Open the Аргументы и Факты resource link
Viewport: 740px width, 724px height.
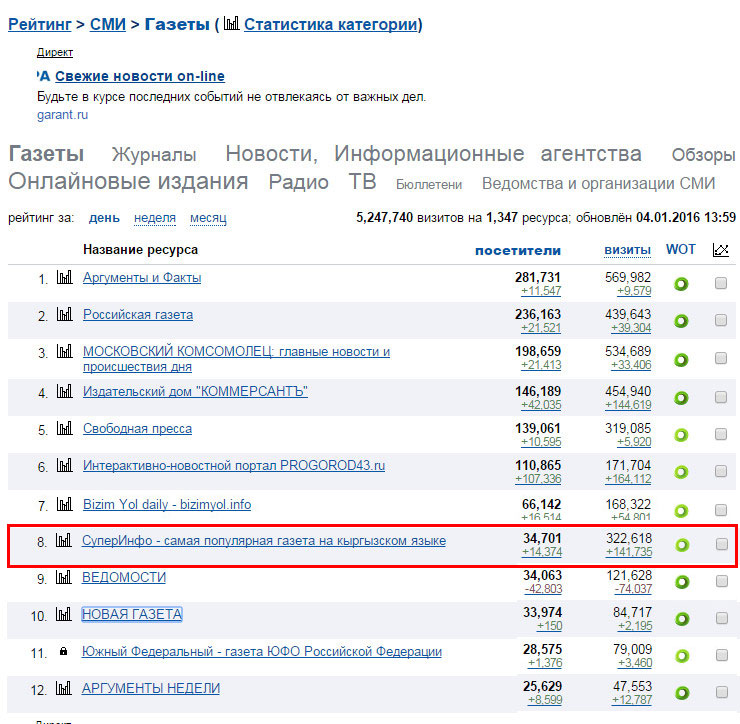coord(142,278)
